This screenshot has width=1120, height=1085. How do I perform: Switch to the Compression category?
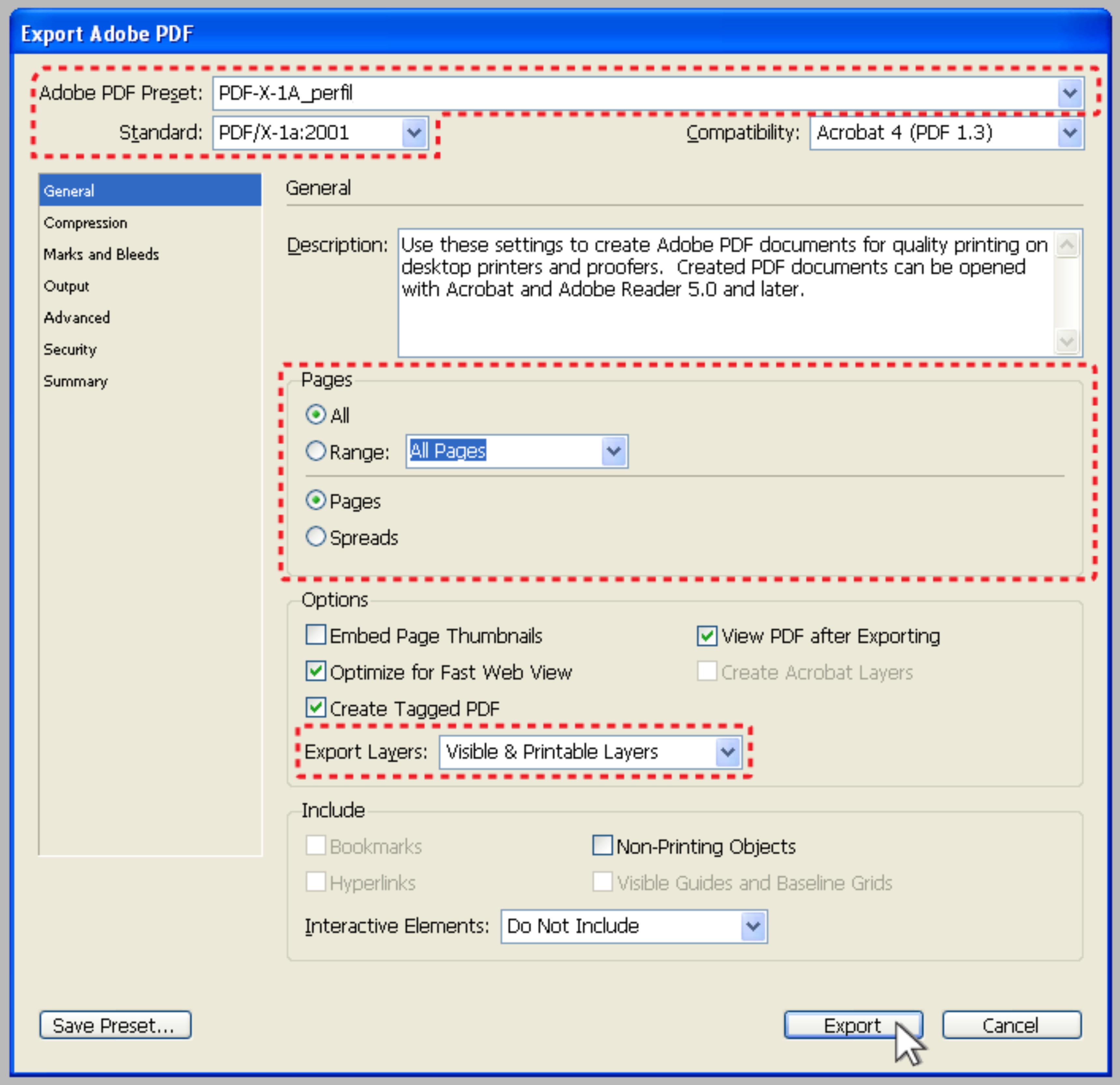pyautogui.click(x=150, y=222)
